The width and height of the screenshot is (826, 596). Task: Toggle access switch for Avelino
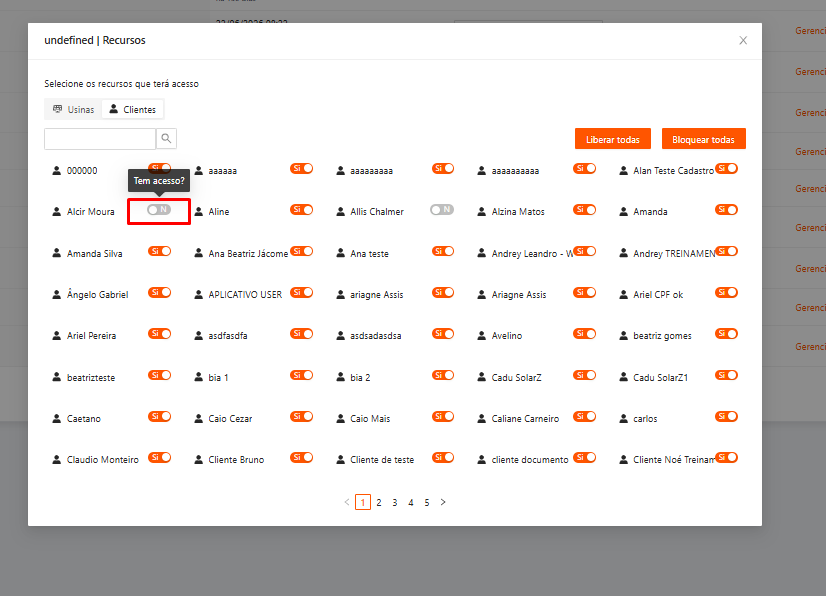tap(585, 334)
